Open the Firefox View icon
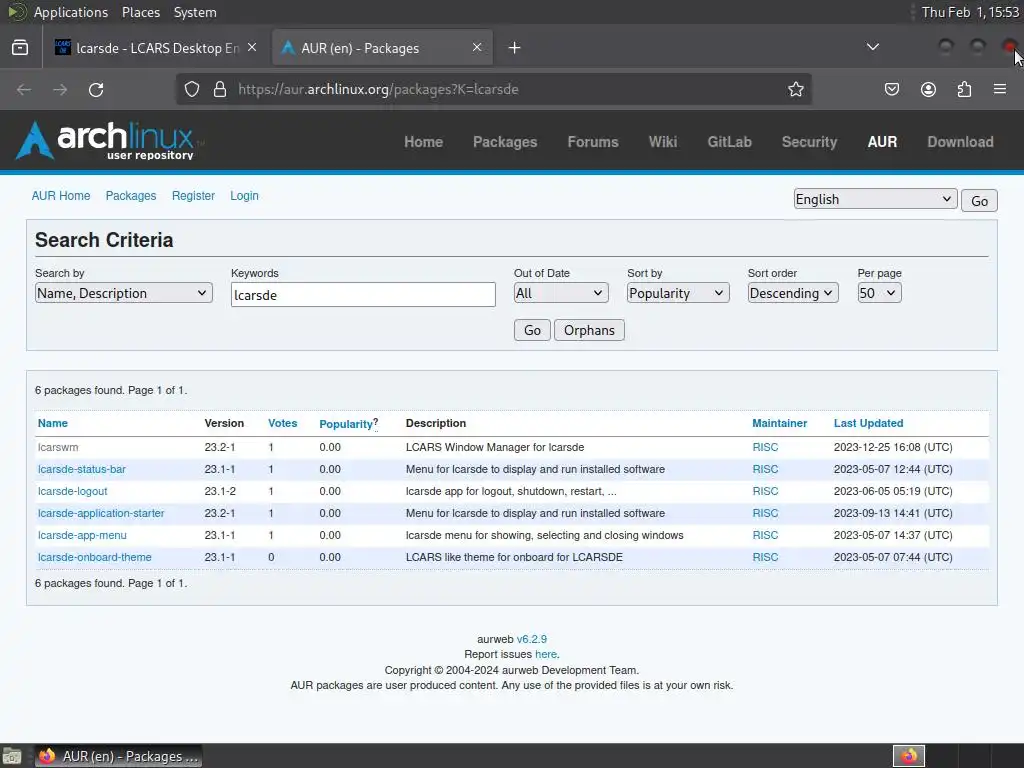Image resolution: width=1024 pixels, height=768 pixels. 20,48
